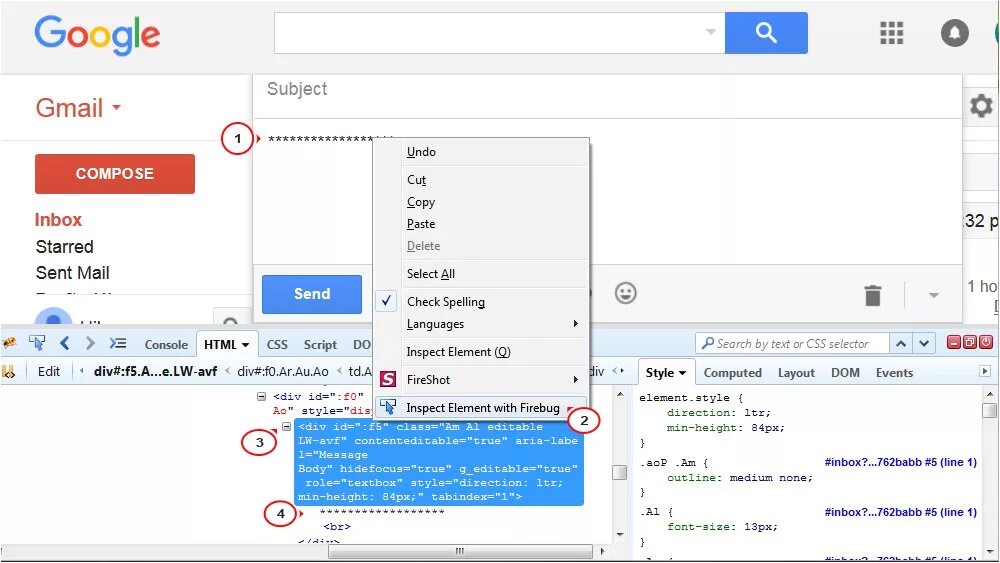The image size is (1000, 563).
Task: Click the Google logo
Action: click(97, 35)
